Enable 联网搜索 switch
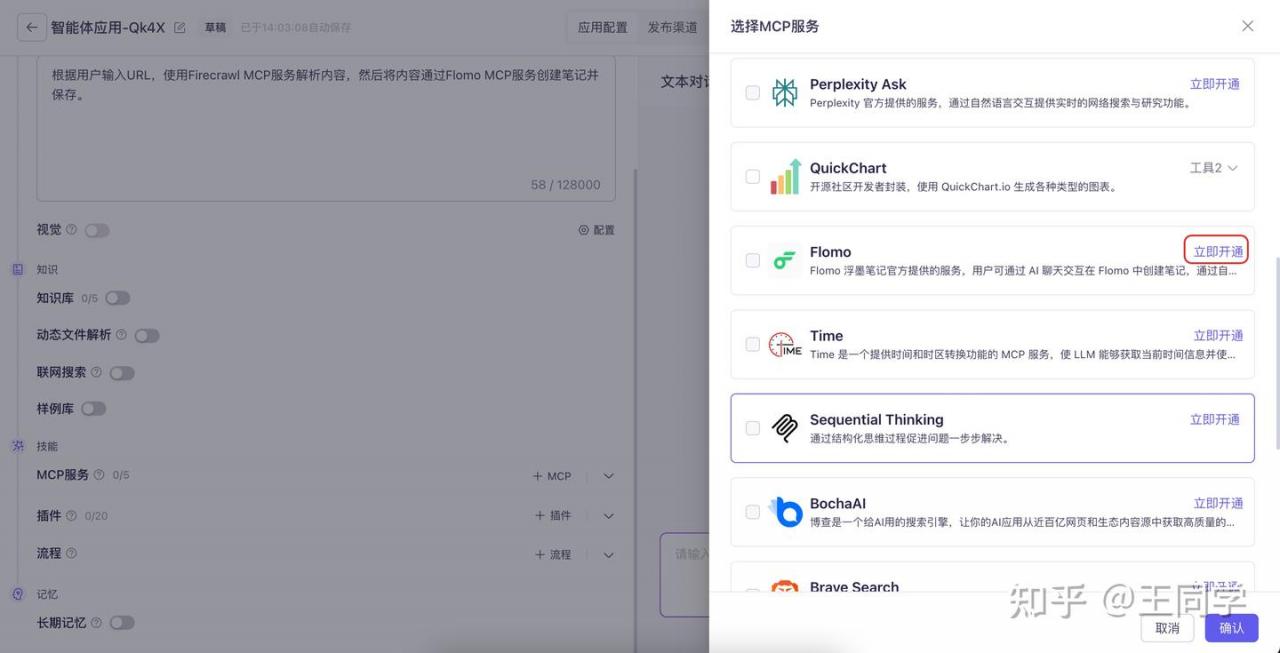The height and width of the screenshot is (653, 1280). [122, 373]
